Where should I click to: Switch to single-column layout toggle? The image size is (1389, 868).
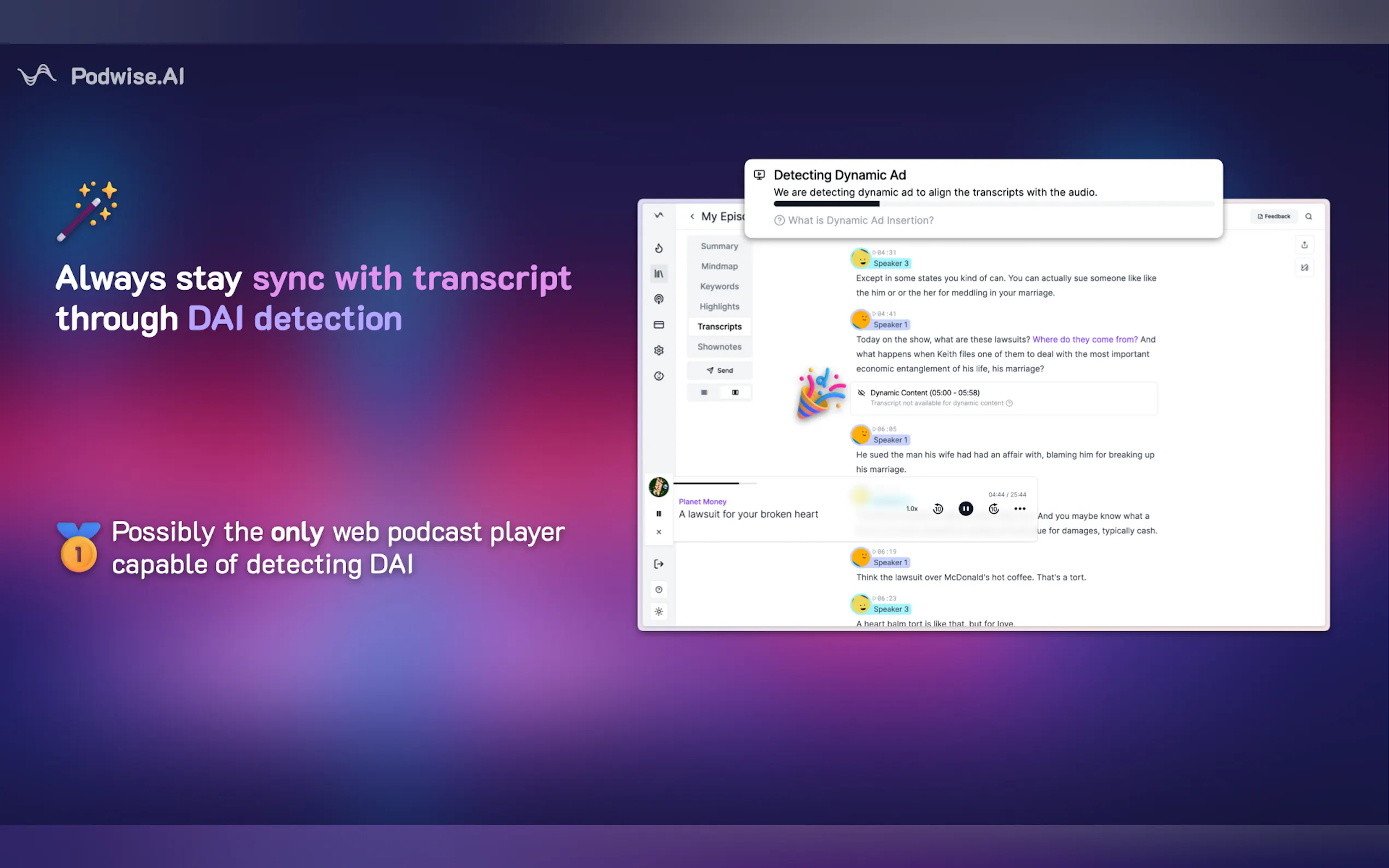[704, 392]
